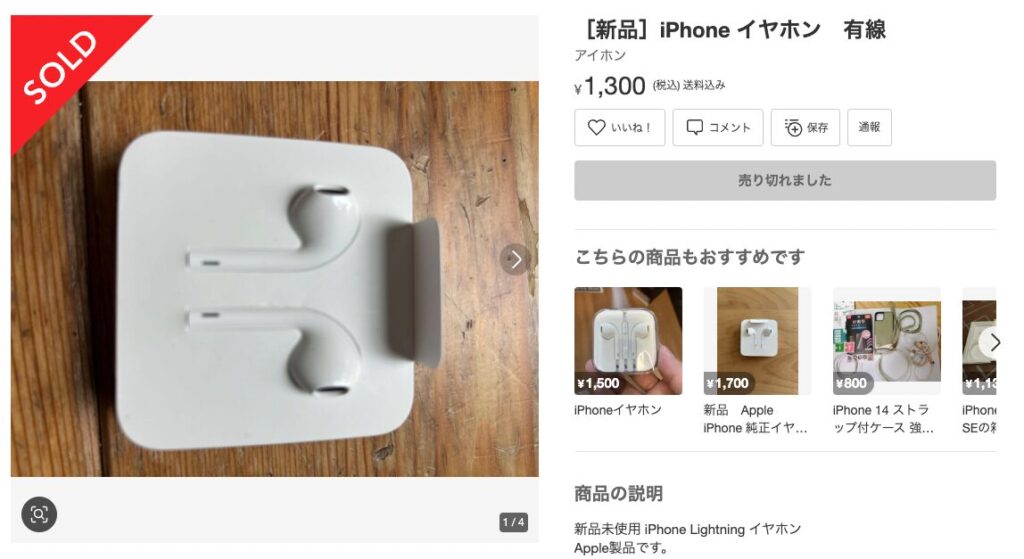Click the いいね! like button label
This screenshot has height=559, width=1024.
pos(631,127)
